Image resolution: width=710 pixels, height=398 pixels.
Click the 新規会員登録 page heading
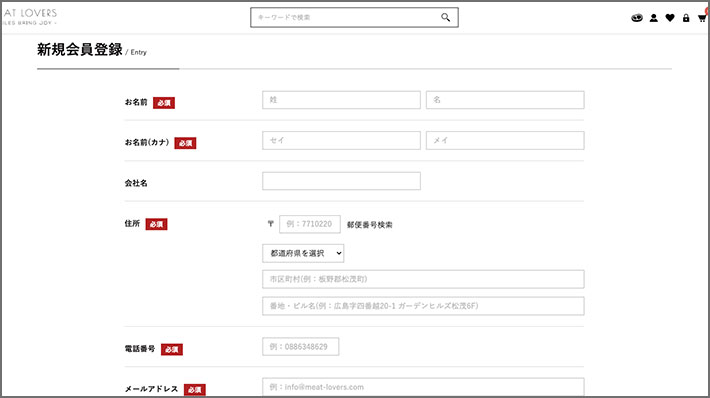tap(80, 50)
